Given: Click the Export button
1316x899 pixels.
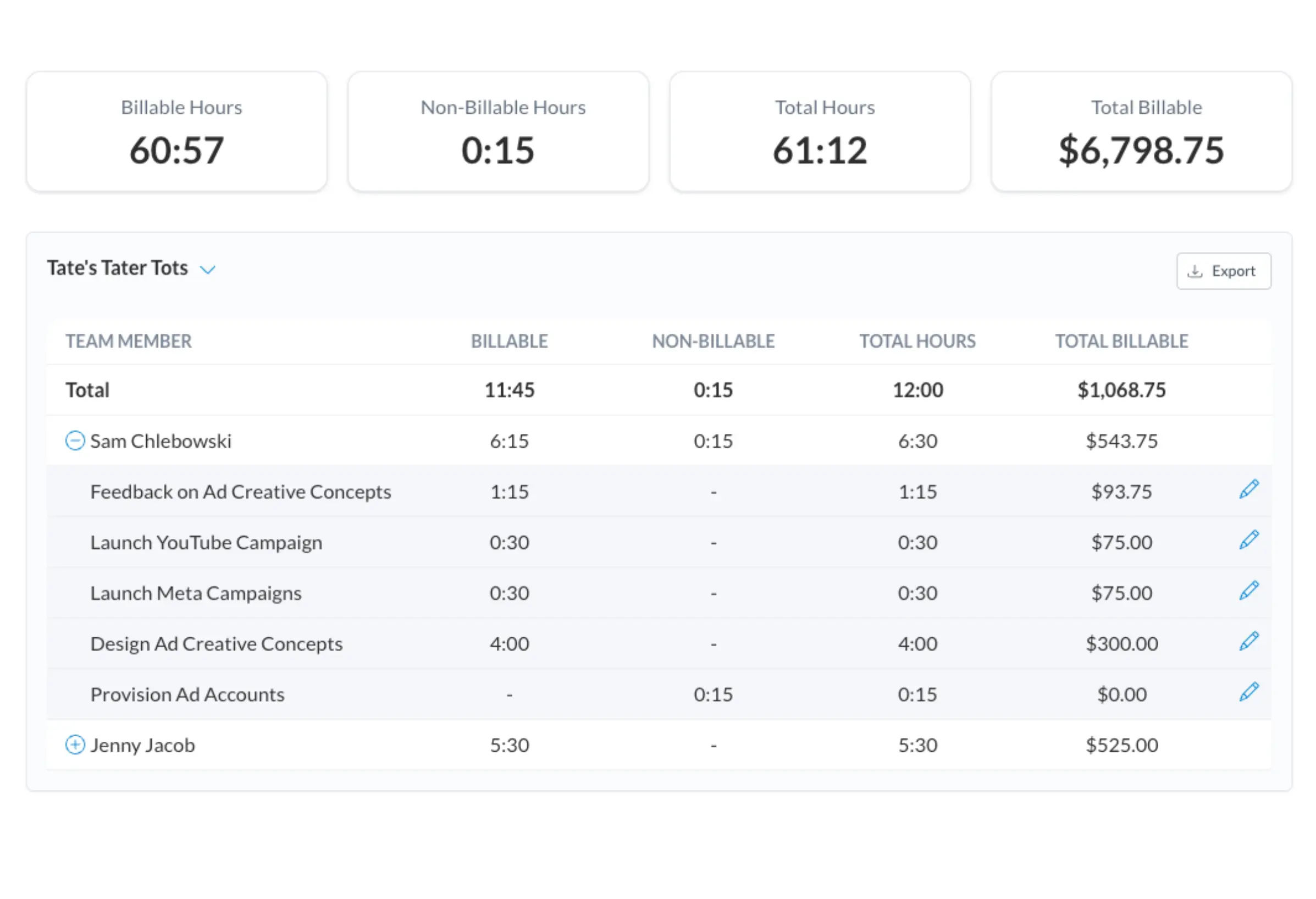Looking at the screenshot, I should 1223,271.
